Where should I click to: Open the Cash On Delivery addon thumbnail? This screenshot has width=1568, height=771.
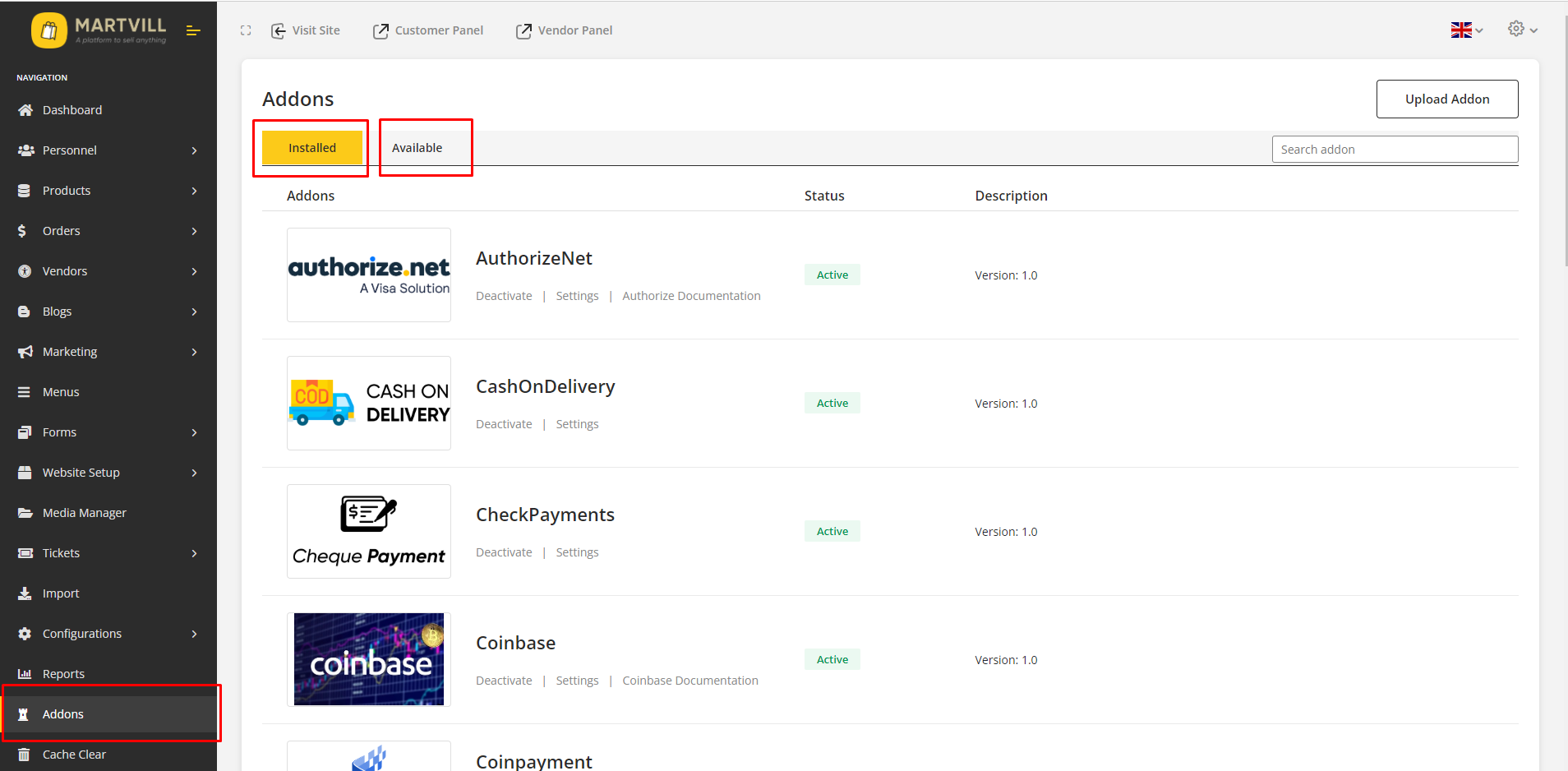(369, 403)
